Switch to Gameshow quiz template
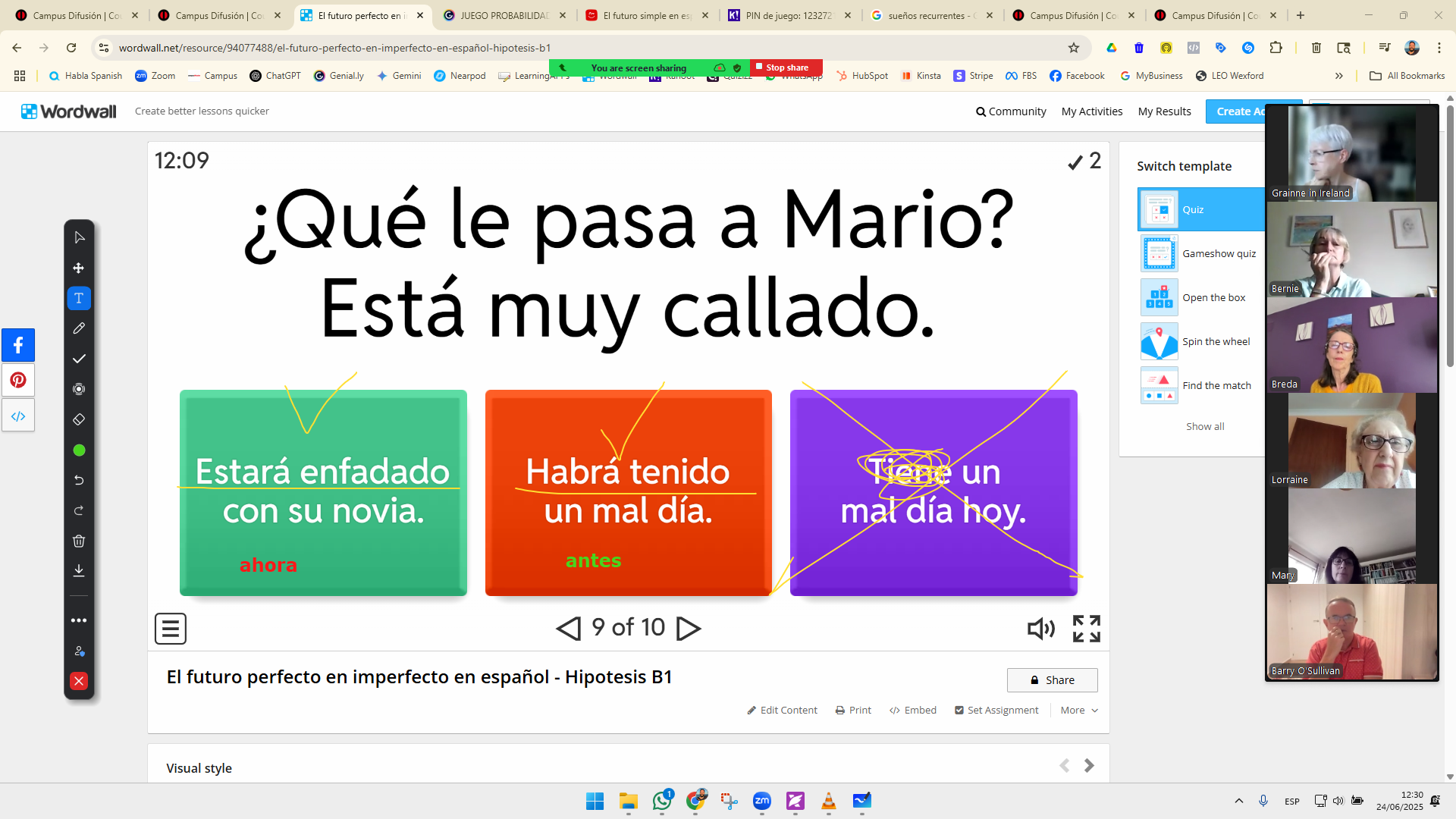Image resolution: width=1456 pixels, height=819 pixels. click(1201, 253)
